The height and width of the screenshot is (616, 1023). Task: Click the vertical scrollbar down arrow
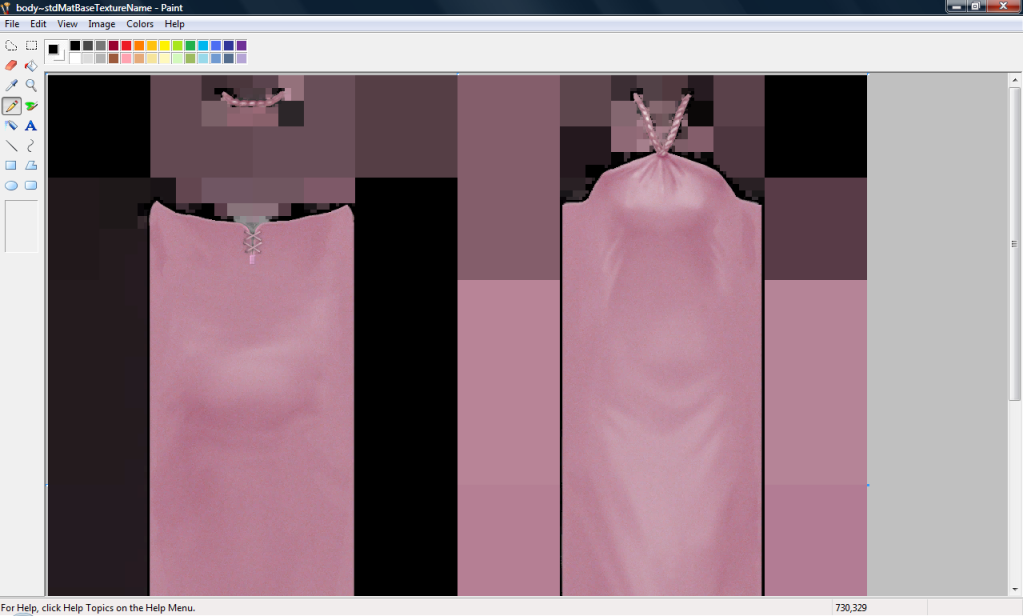tap(1015, 589)
